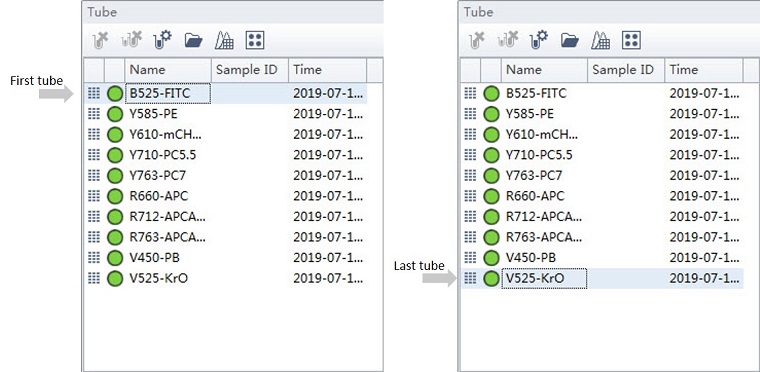Click green status circle of R660-APC, left panel
760x372 pixels.
coord(115,196)
